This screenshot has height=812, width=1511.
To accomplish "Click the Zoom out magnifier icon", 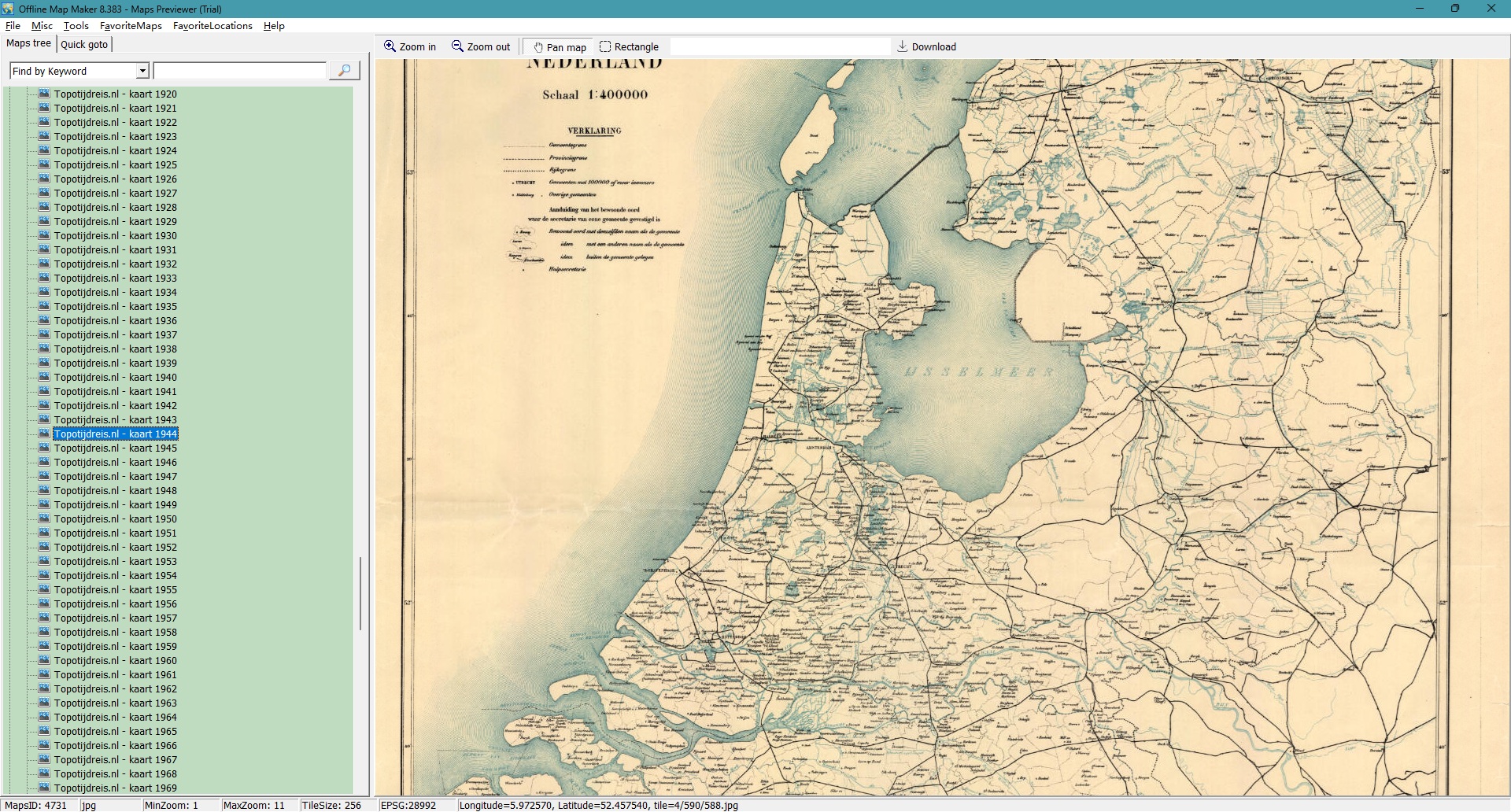I will point(457,46).
